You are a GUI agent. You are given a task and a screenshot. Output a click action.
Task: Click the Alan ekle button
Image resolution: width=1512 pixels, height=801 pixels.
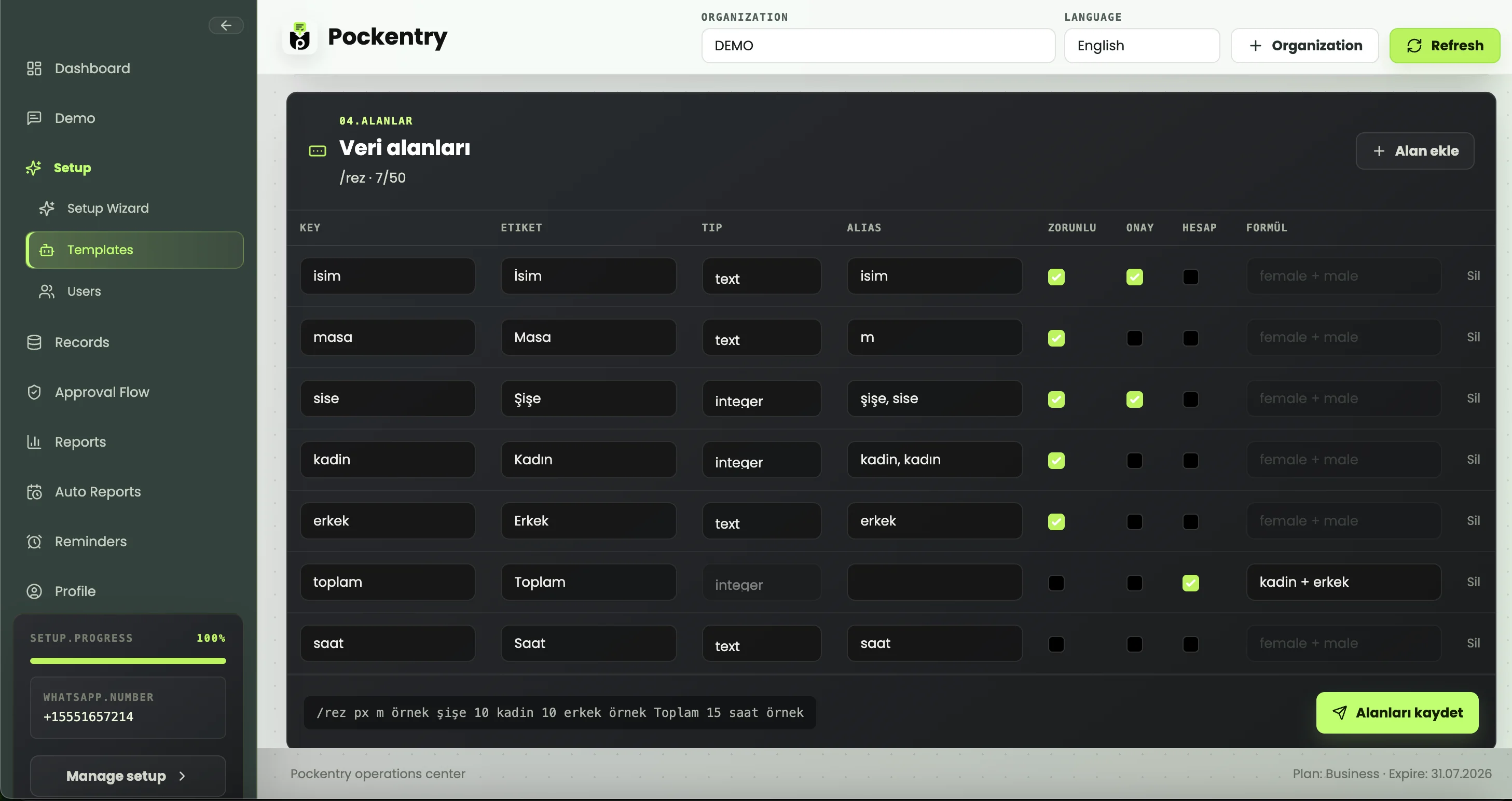pyautogui.click(x=1414, y=151)
